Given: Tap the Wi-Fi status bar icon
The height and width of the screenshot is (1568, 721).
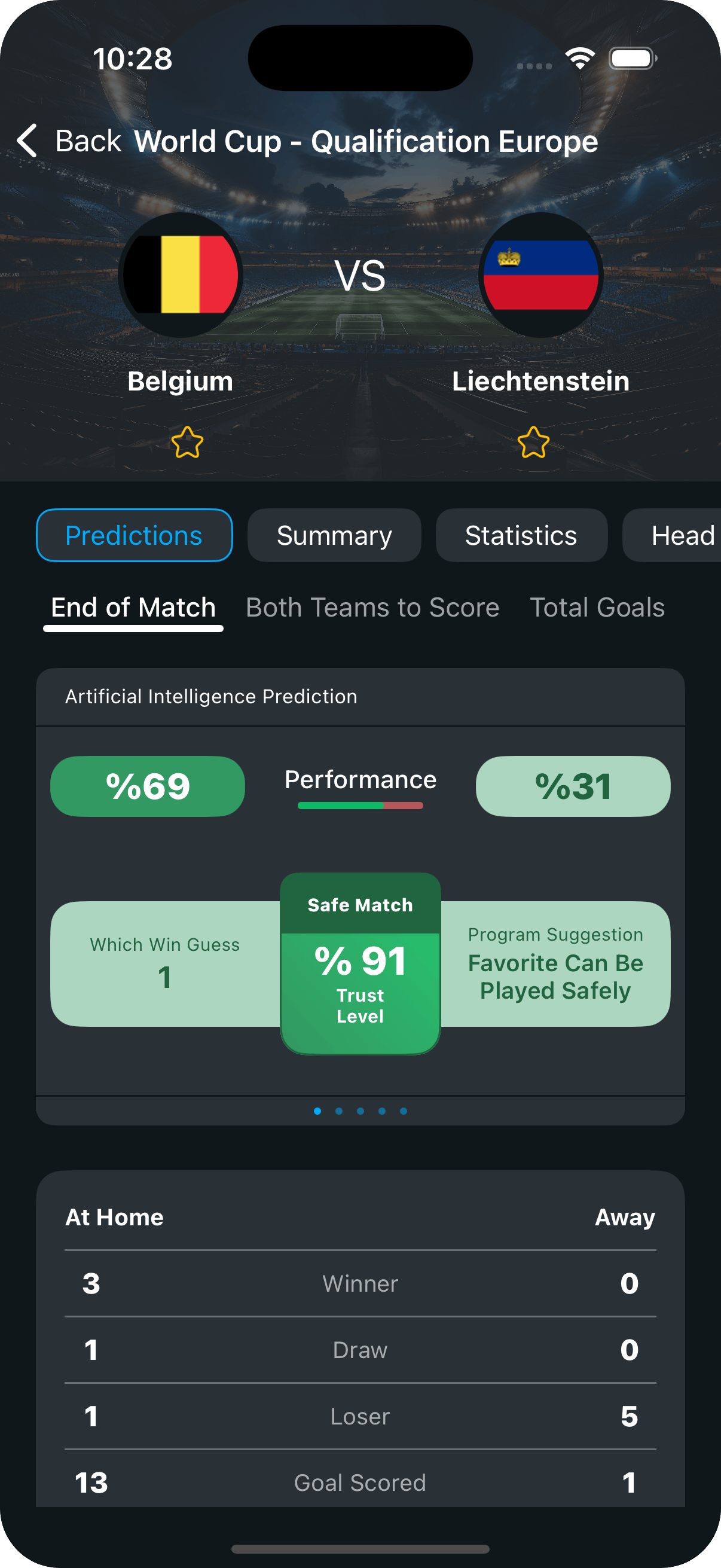Looking at the screenshot, I should pos(580,59).
